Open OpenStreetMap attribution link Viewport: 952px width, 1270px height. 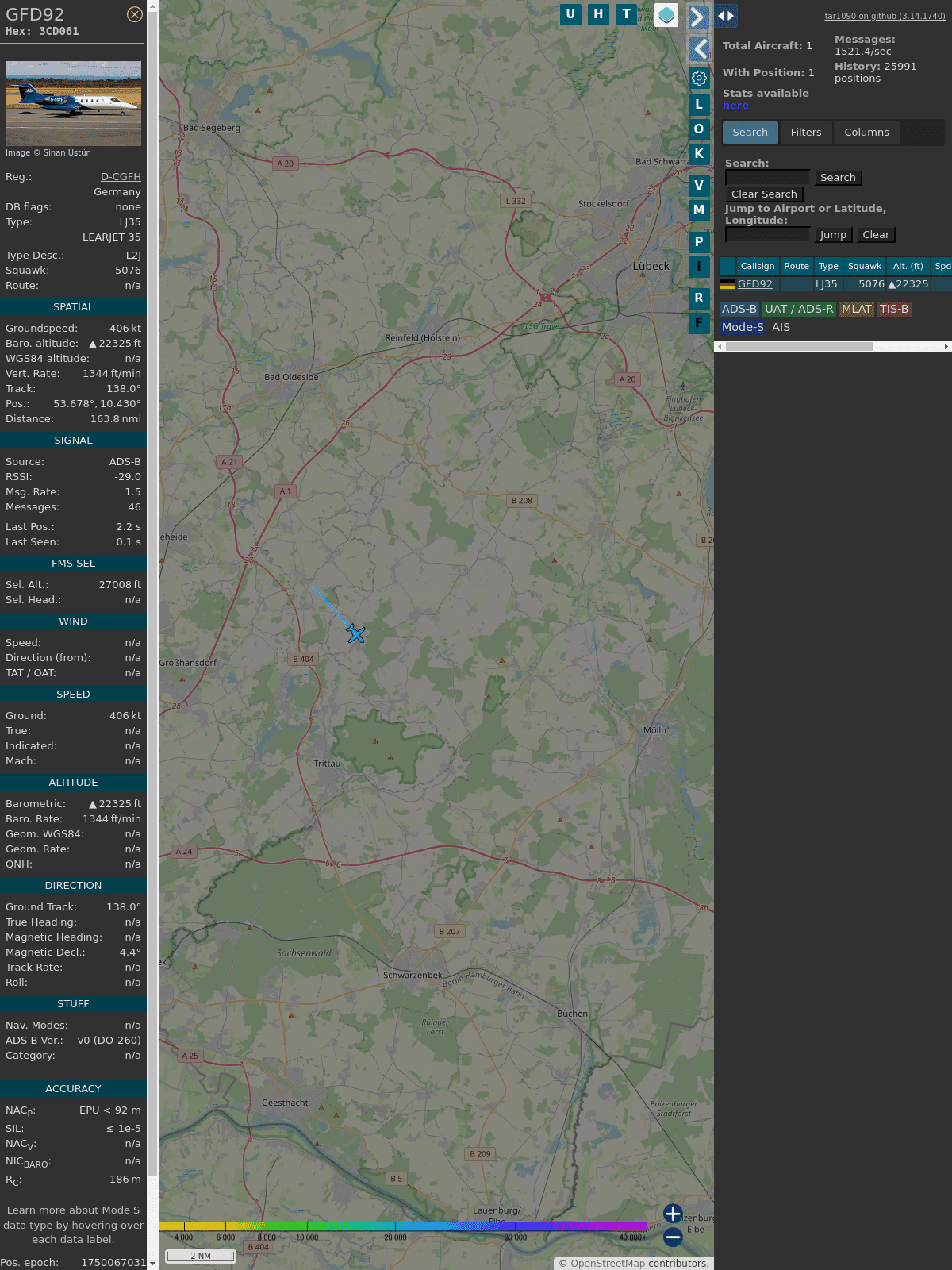tap(608, 1264)
